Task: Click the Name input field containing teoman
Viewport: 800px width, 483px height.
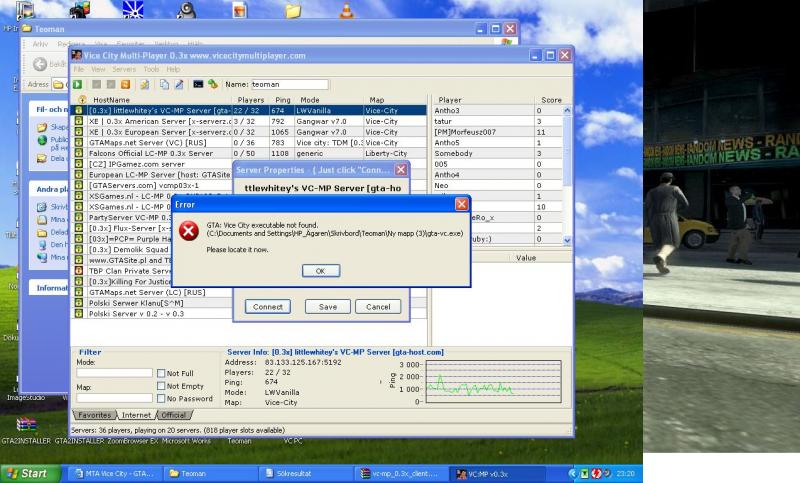Action: (x=289, y=84)
